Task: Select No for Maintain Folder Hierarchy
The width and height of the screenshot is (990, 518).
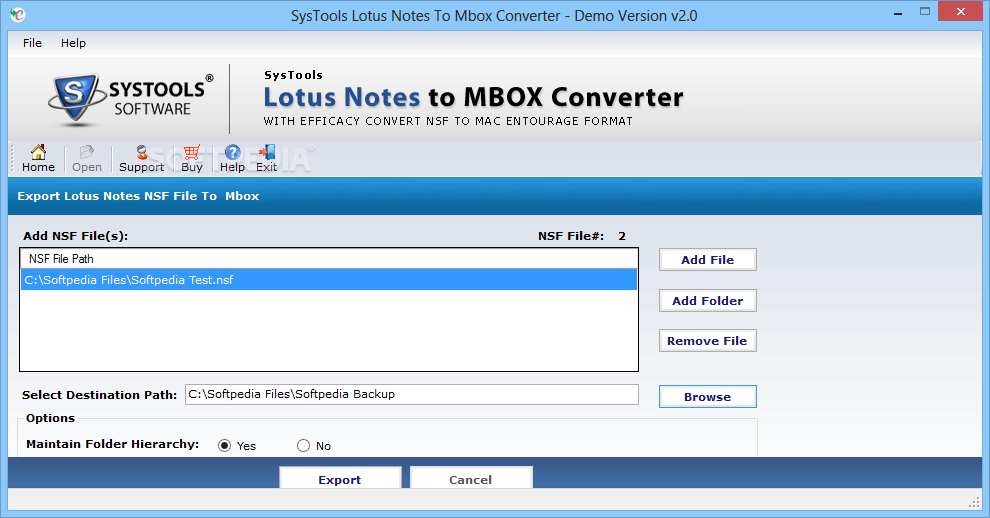Action: click(x=304, y=446)
